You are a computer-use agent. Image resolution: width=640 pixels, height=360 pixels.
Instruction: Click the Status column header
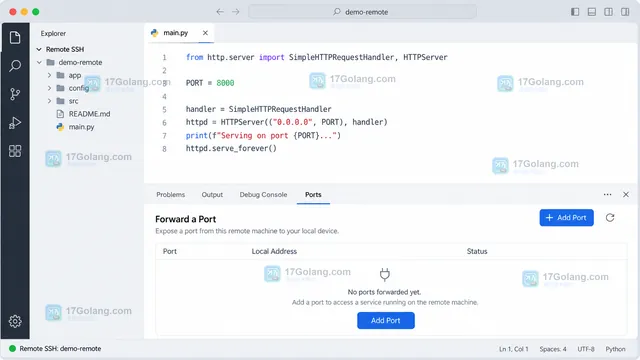click(477, 251)
